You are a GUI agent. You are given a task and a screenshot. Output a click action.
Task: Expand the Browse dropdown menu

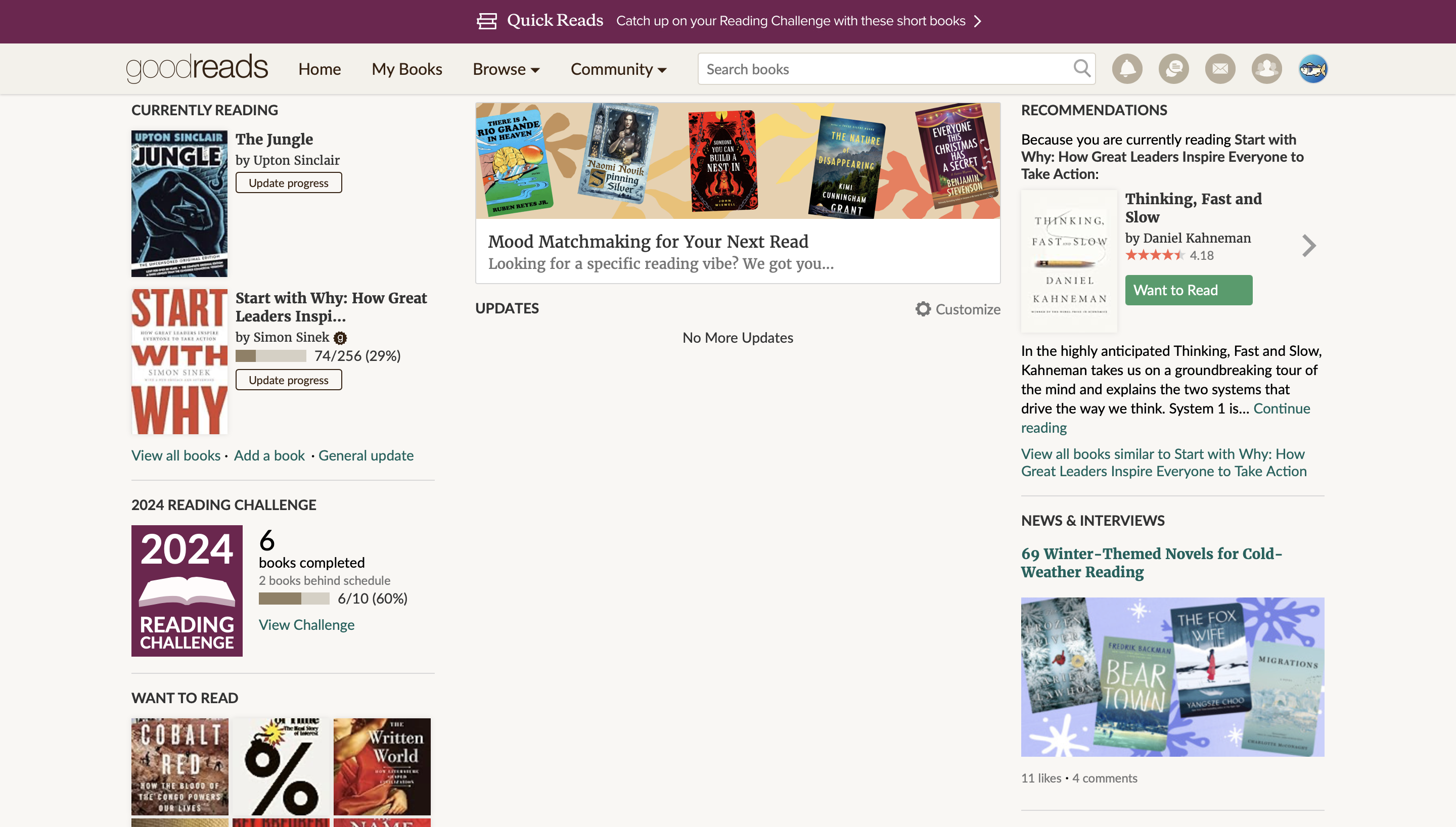tap(506, 69)
